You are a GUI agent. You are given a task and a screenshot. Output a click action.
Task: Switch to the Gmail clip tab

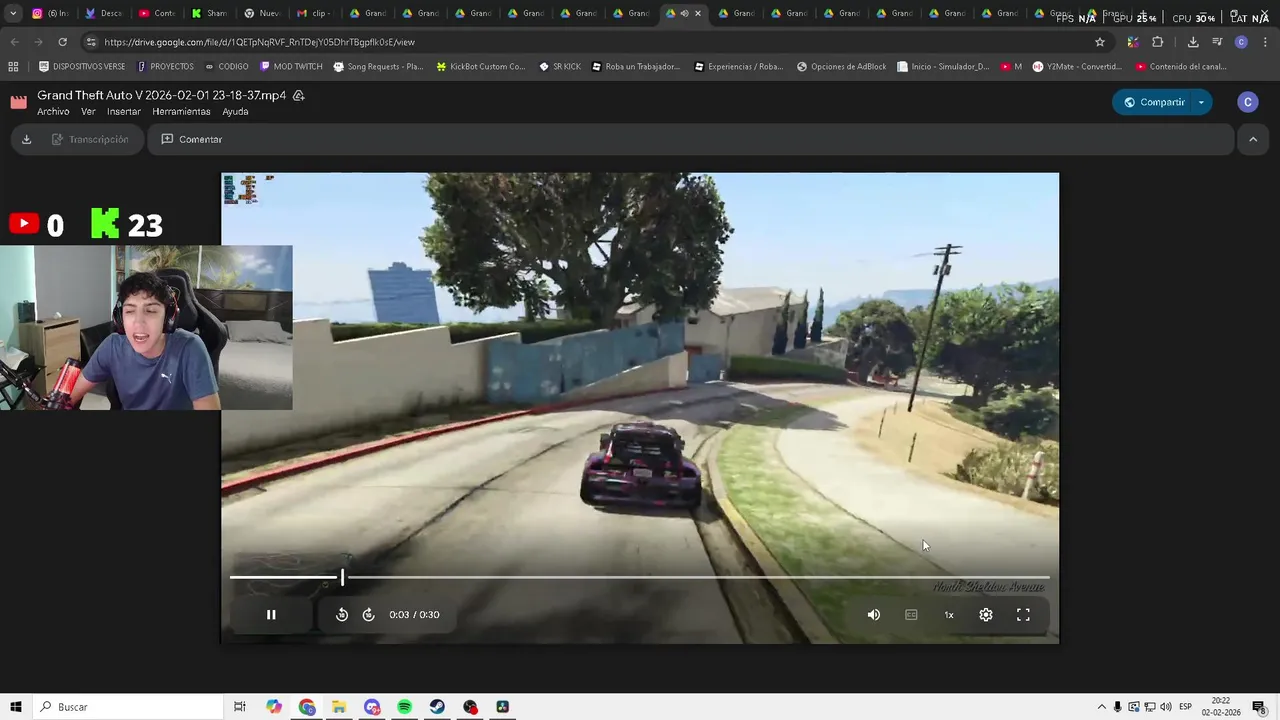pos(314,14)
